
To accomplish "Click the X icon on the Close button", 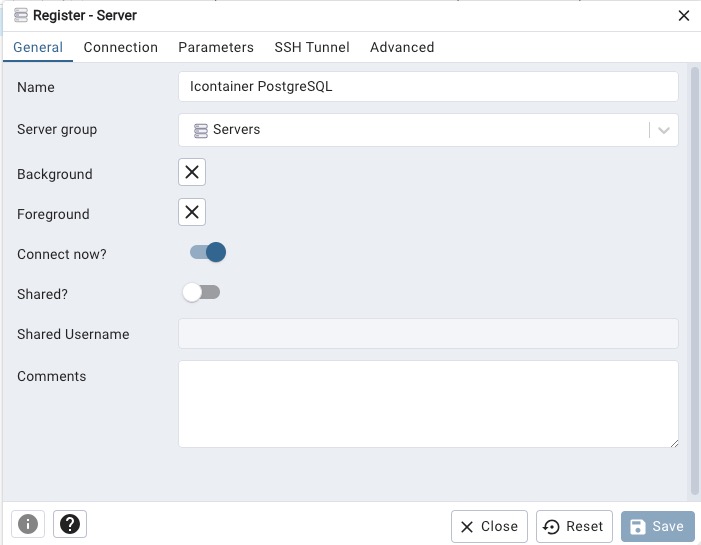I will tap(467, 527).
